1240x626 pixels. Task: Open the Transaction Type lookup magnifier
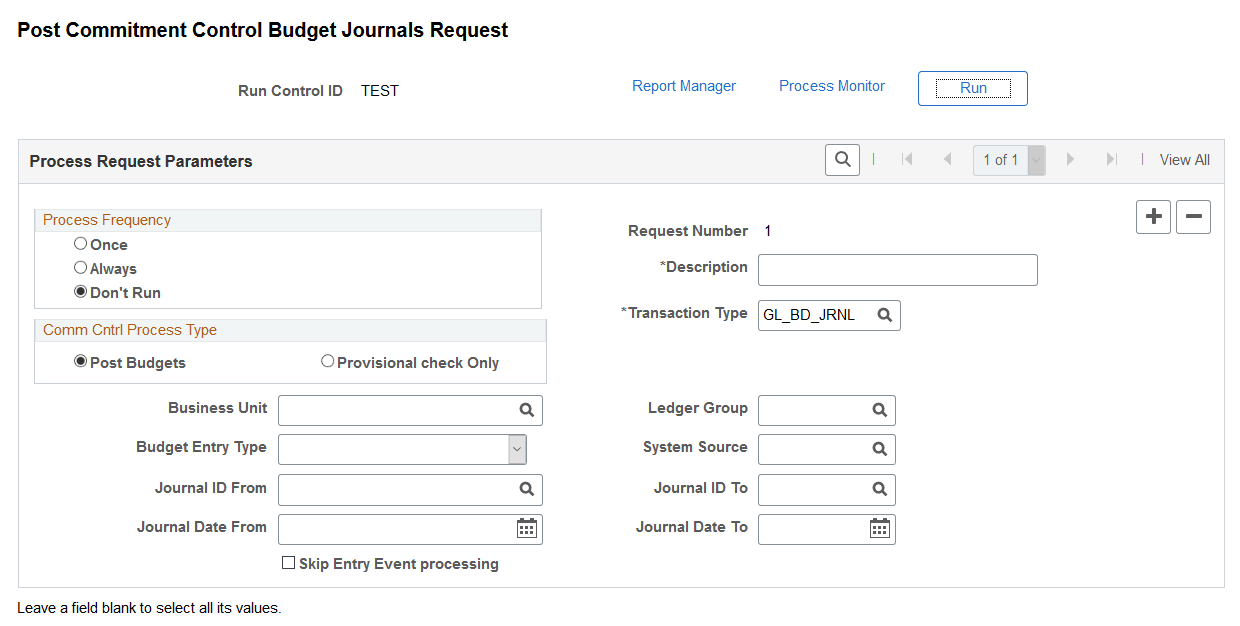click(x=884, y=314)
